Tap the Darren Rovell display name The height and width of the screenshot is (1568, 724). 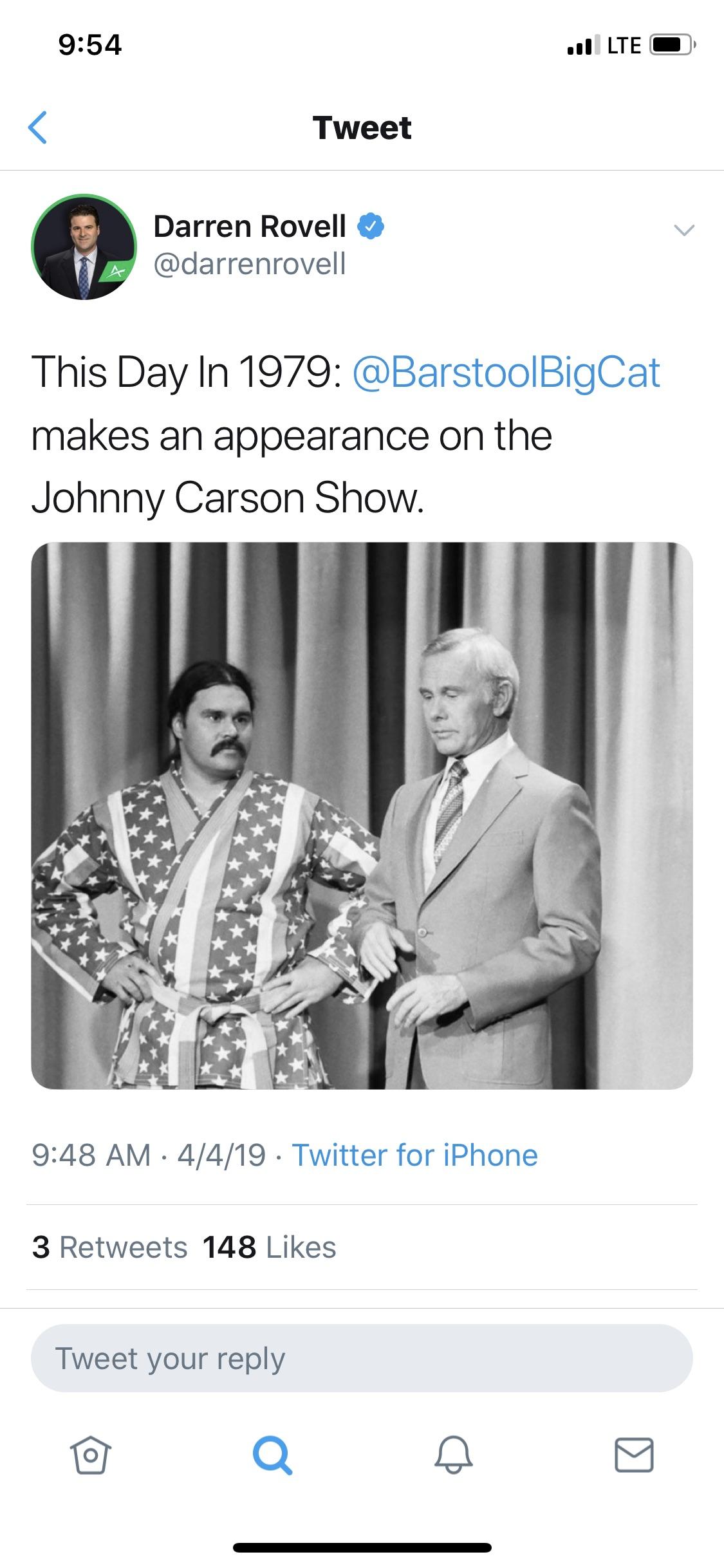click(250, 226)
